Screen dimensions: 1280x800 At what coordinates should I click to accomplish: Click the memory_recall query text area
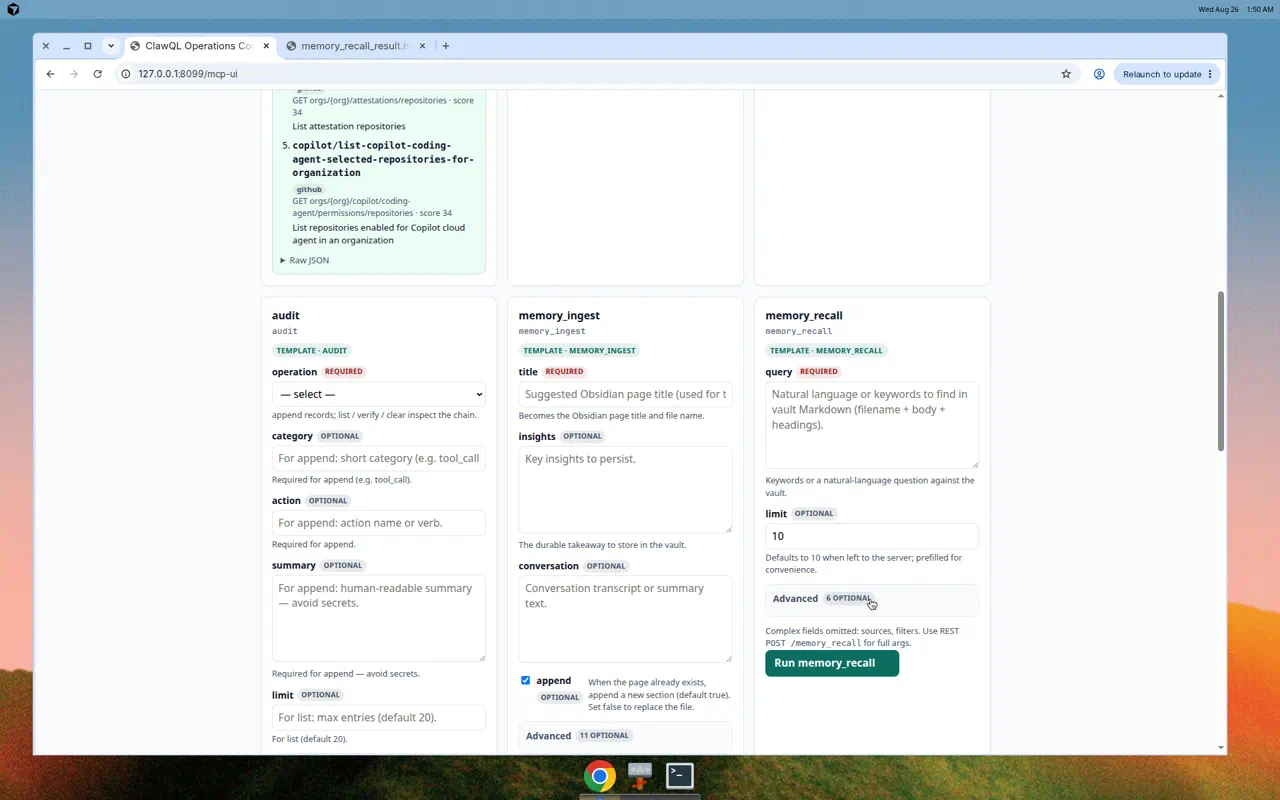(x=872, y=425)
